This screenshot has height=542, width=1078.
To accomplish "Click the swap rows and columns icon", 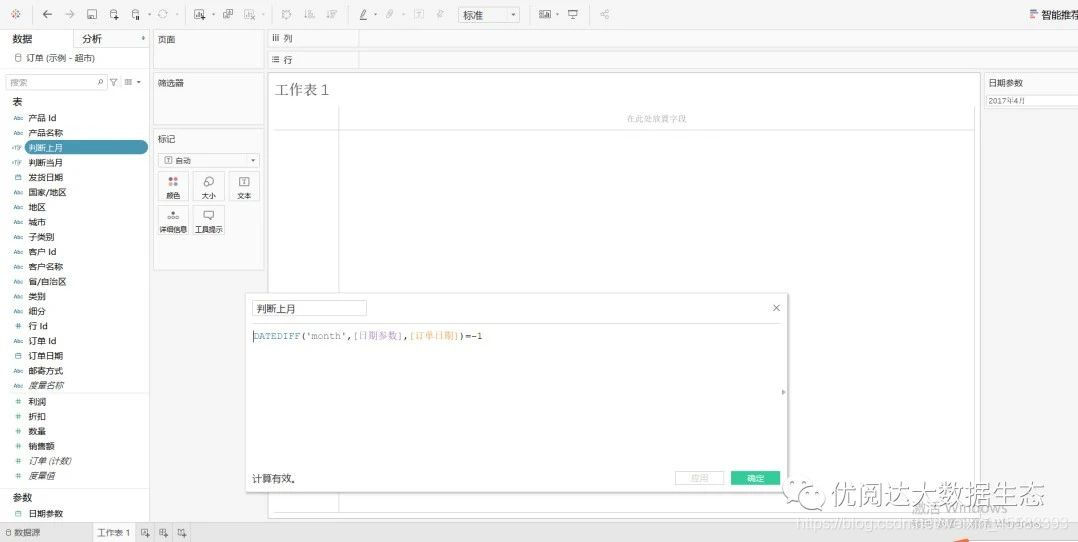I will tap(287, 14).
